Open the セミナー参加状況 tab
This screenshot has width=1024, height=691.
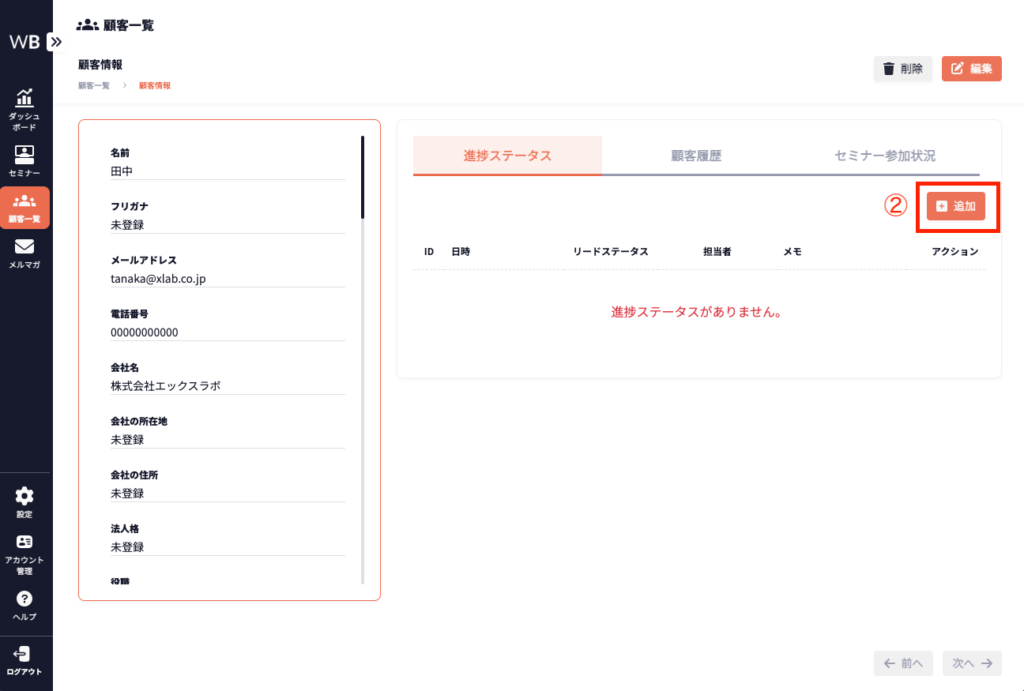[885, 156]
